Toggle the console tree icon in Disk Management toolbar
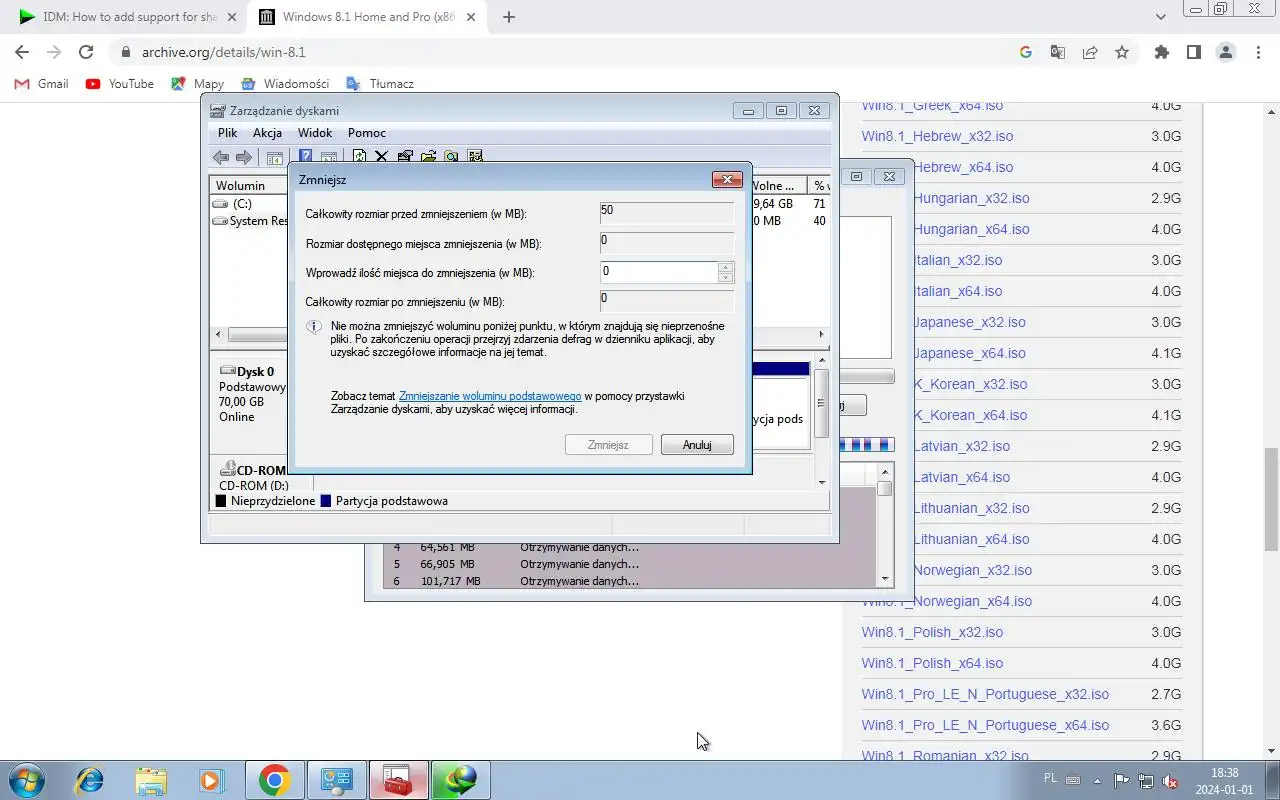Screen dimensions: 1280x800 [274, 157]
